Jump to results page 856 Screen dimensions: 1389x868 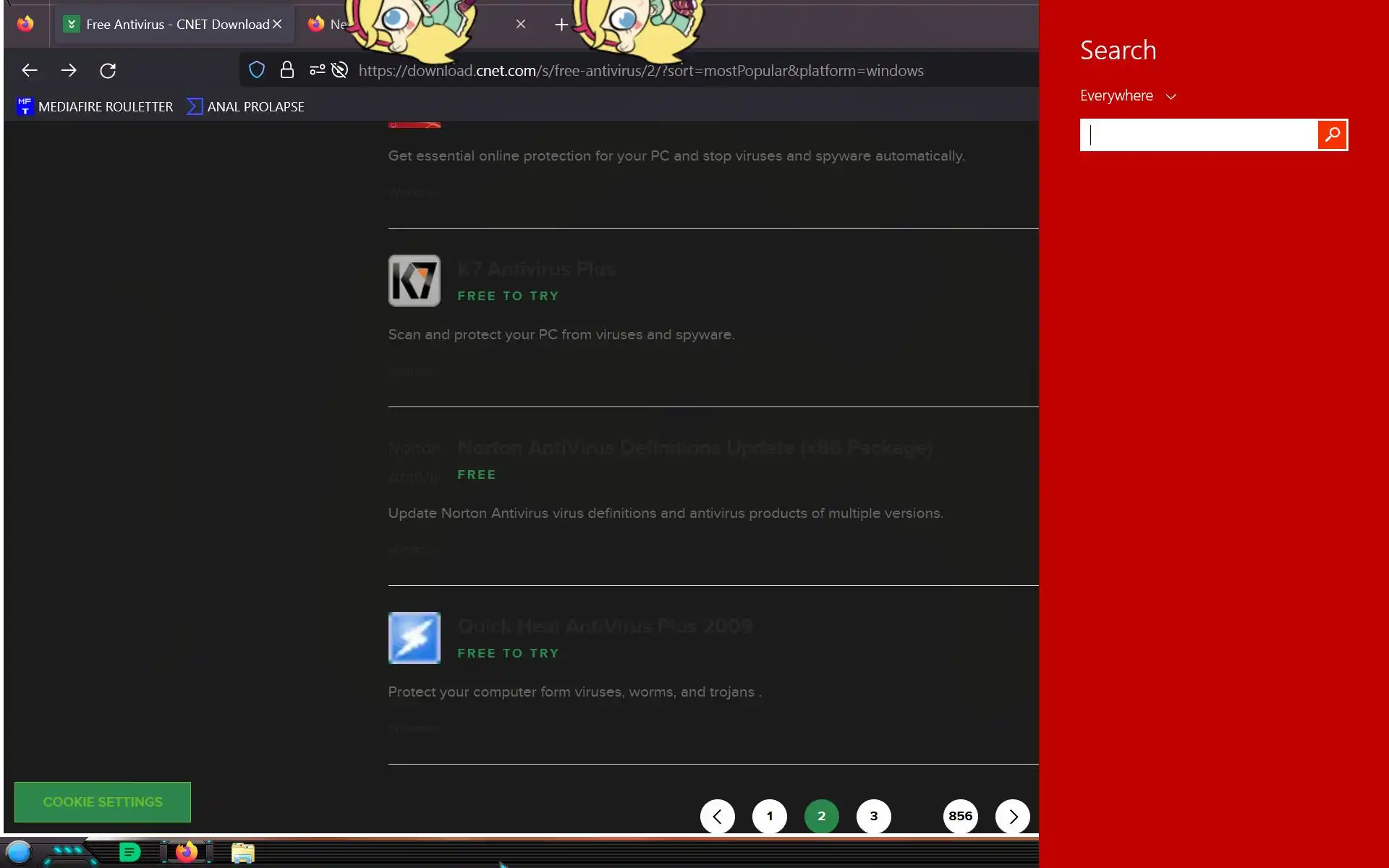pyautogui.click(x=960, y=817)
